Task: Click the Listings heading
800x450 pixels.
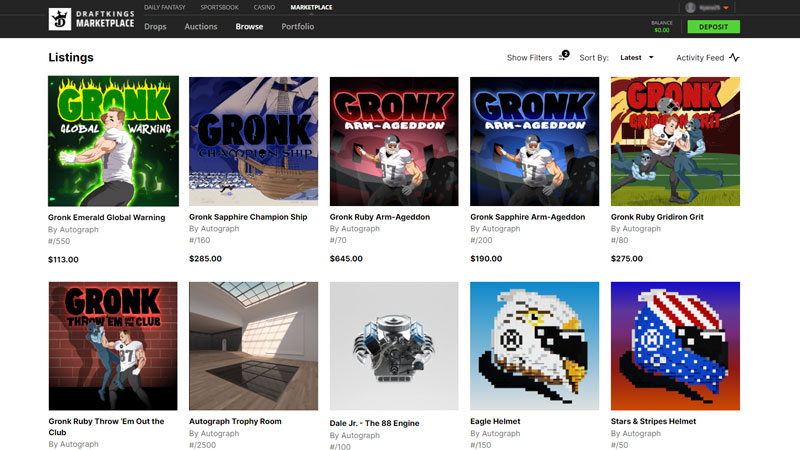Action: (x=71, y=57)
